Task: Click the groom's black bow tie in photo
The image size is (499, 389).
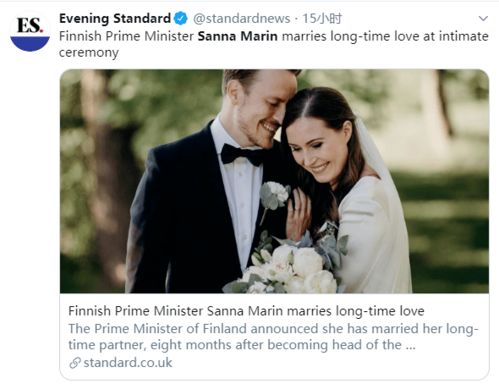Action: 242,154
